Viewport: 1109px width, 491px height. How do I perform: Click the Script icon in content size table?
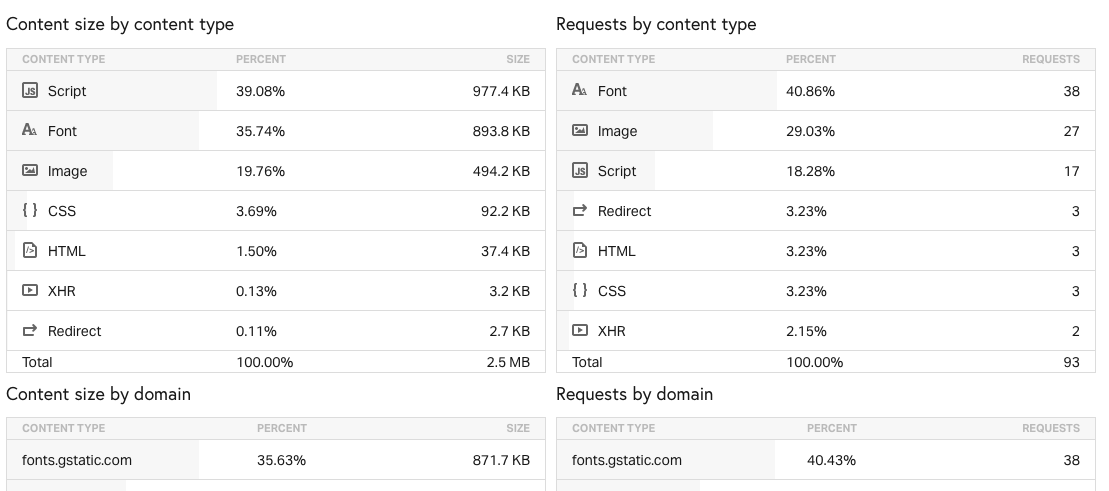coord(30,91)
